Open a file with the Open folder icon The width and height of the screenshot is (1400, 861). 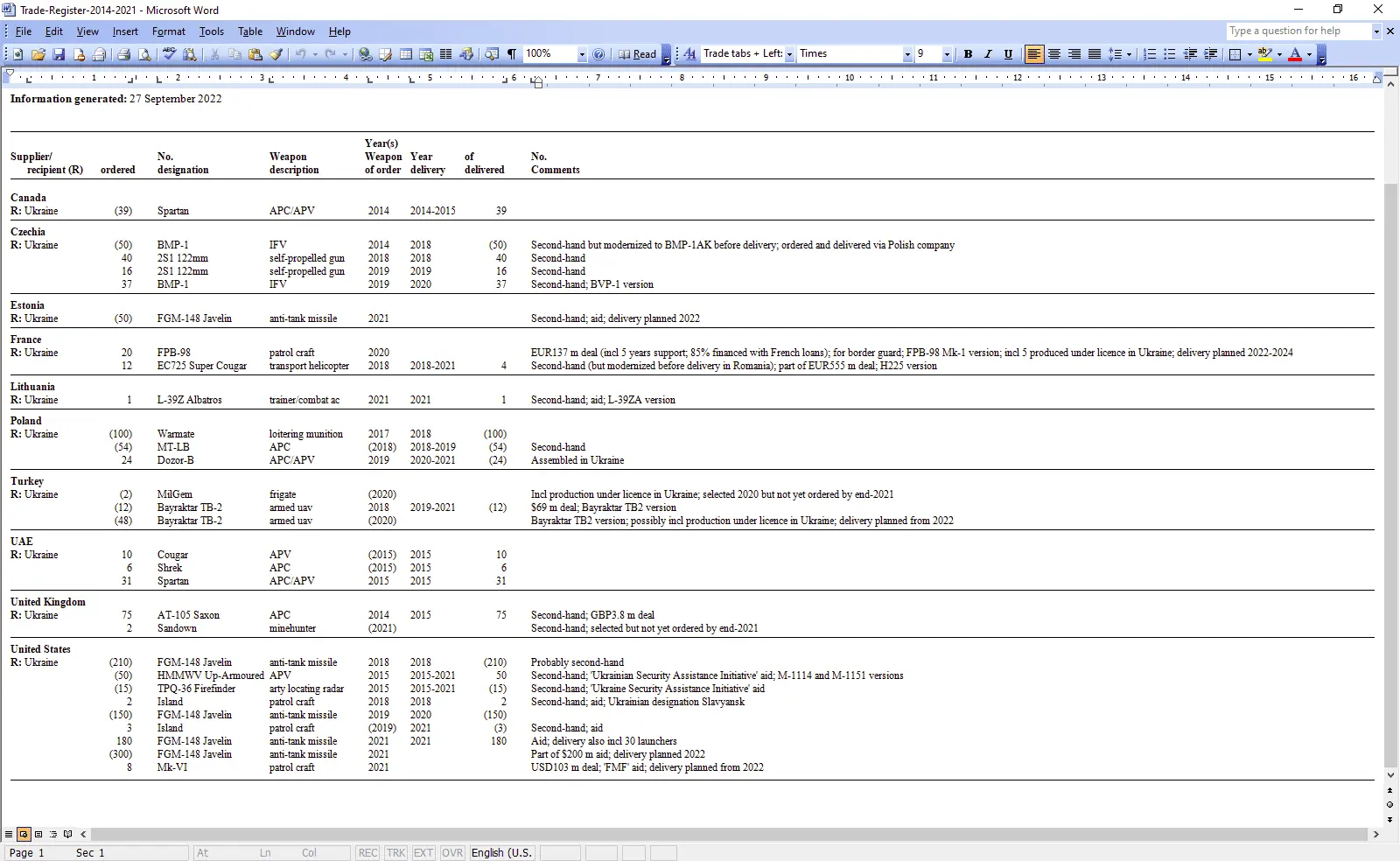[x=38, y=54]
